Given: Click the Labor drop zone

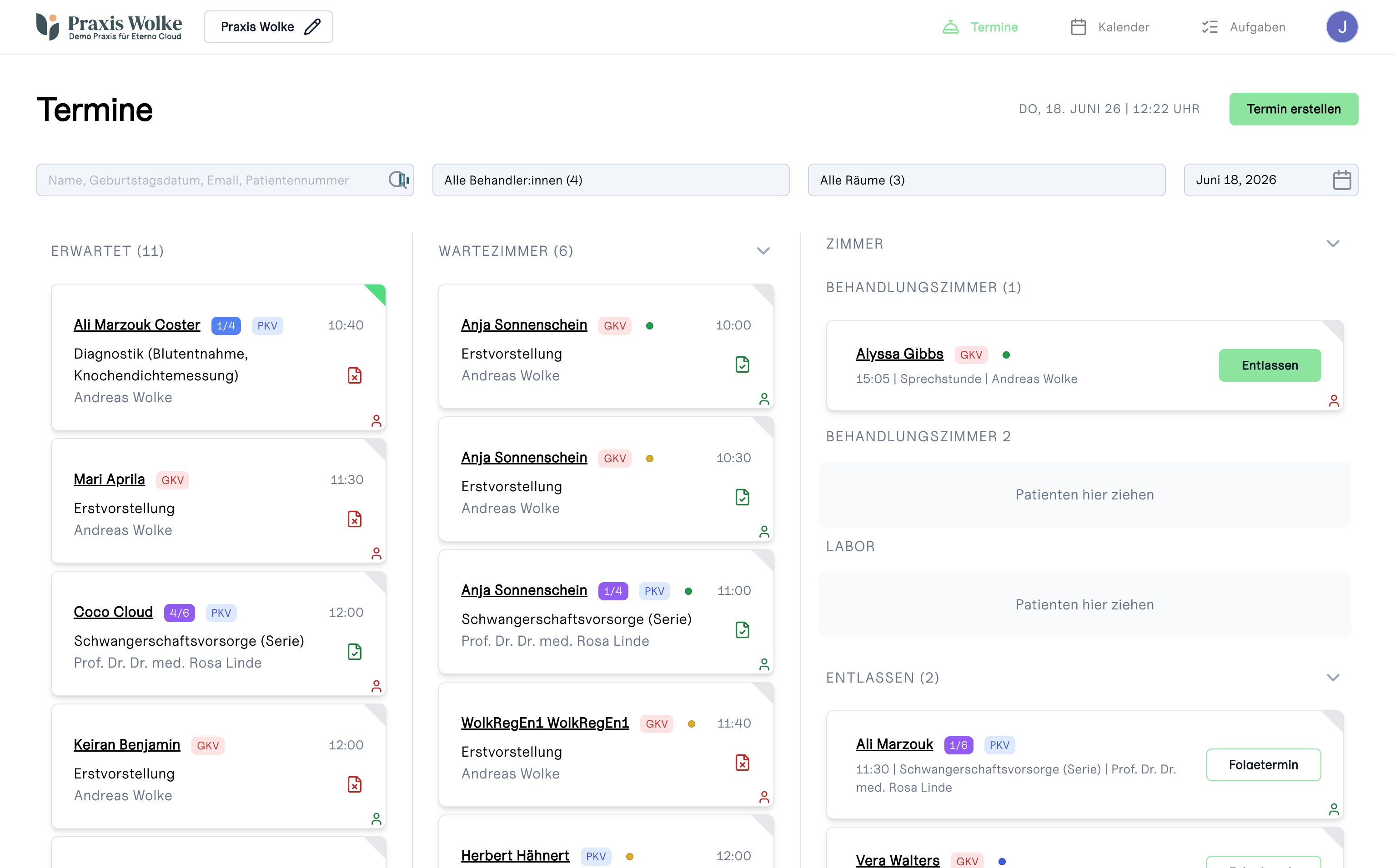Looking at the screenshot, I should 1084,604.
